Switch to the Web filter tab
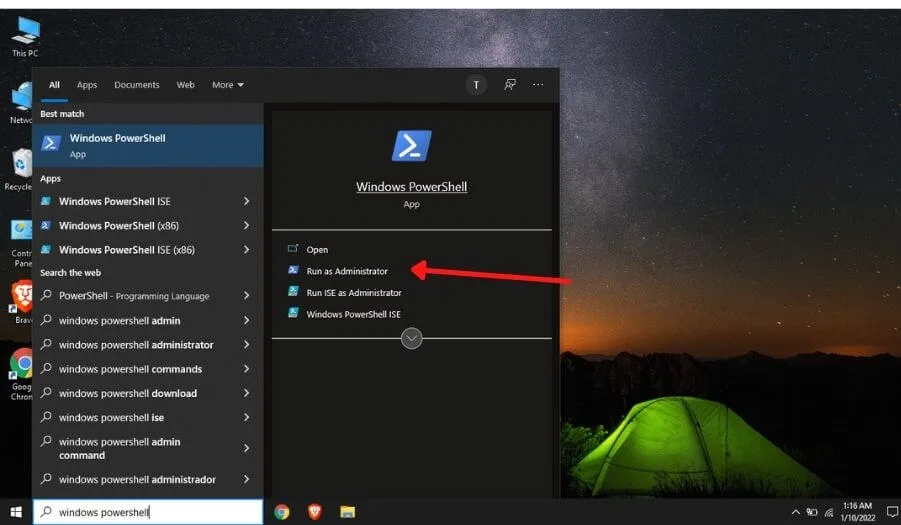Screen dimensions: 901x525 click(x=185, y=85)
